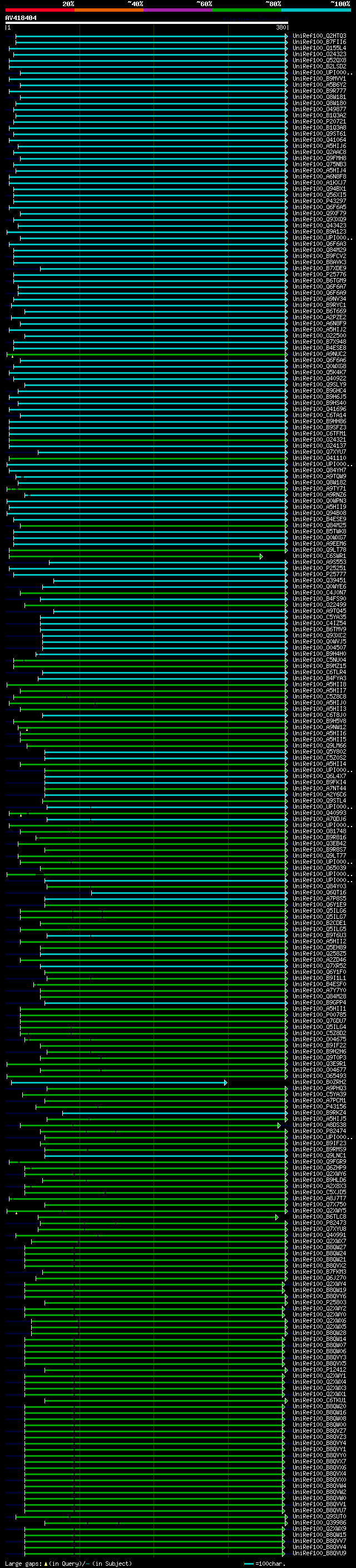Viewport: 356px width, 1568px height.
Task: Select hit label UniRef100_Q41064
Action: [319, 140]
